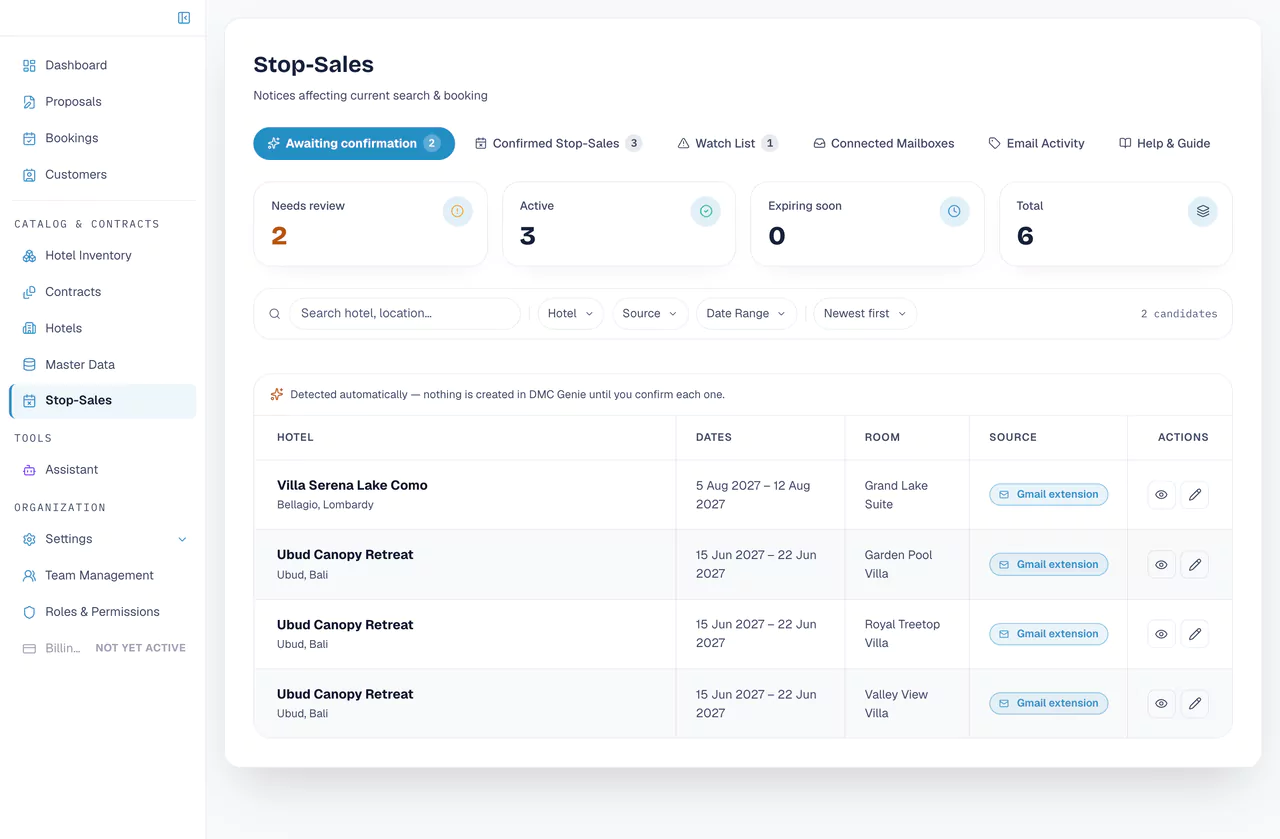This screenshot has width=1280, height=839.
Task: Click the Hotels sidebar item
Action: pyautogui.click(x=103, y=328)
